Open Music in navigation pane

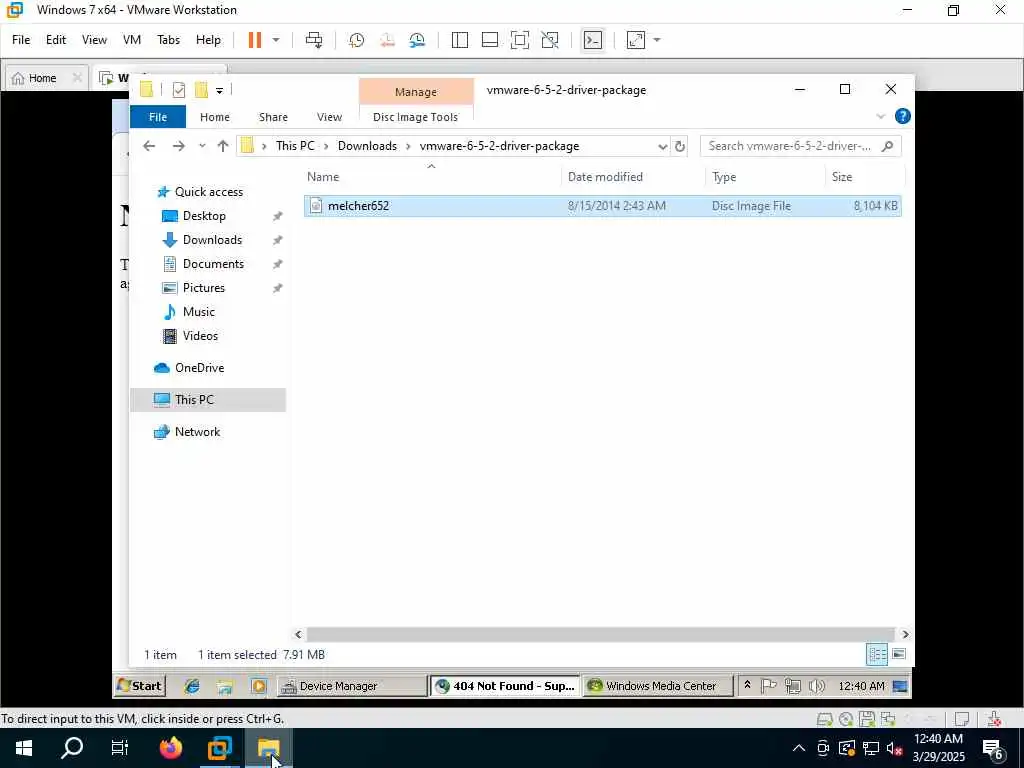199,312
